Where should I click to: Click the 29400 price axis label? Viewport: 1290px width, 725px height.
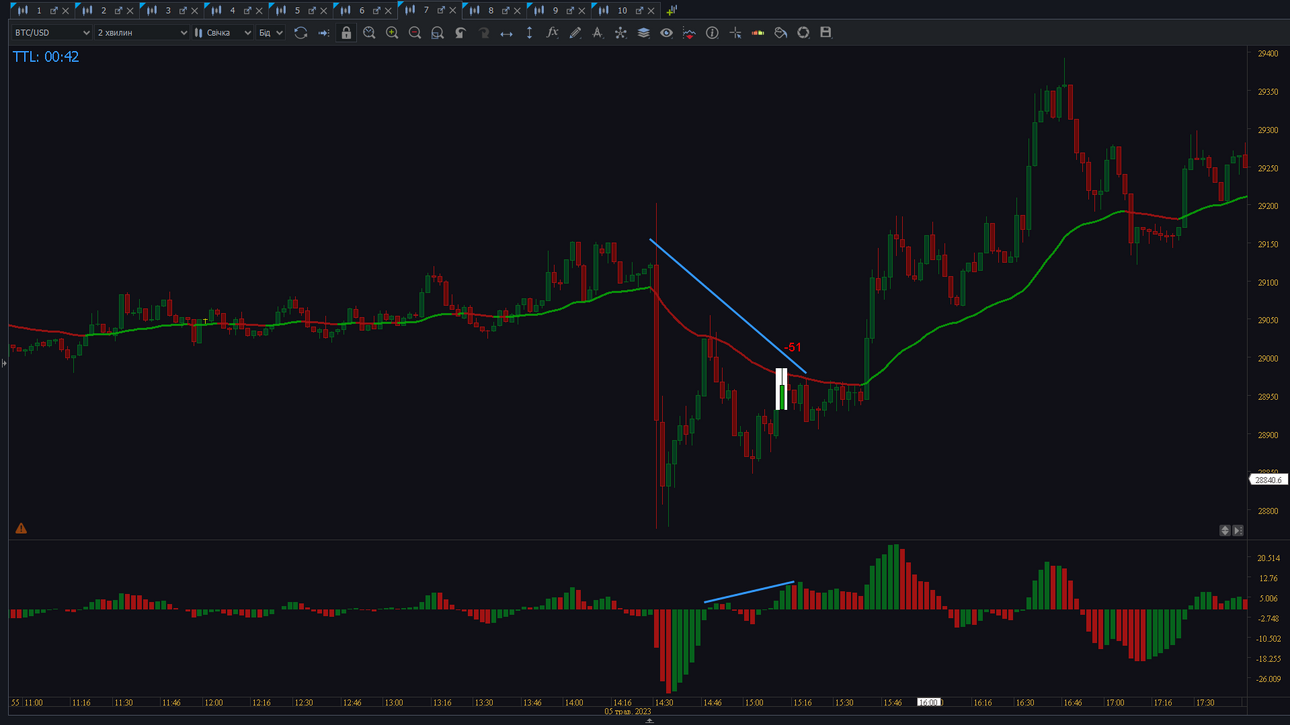coord(1267,54)
